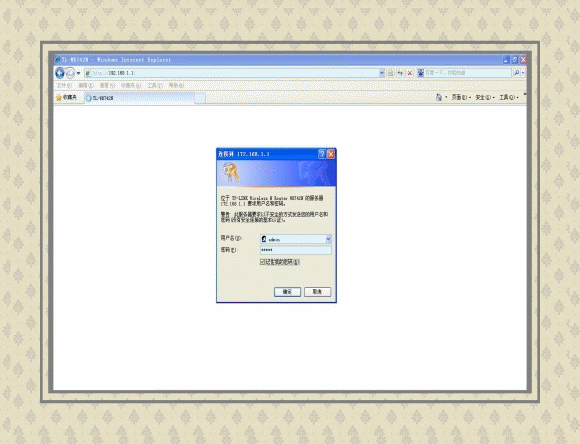
Task: Click the address bar showing 192.168.1.1
Action: pos(232,73)
